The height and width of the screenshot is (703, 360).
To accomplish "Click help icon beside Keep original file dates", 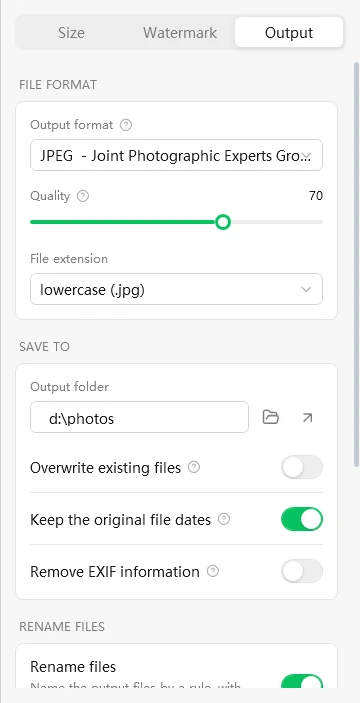I will click(x=224, y=519).
